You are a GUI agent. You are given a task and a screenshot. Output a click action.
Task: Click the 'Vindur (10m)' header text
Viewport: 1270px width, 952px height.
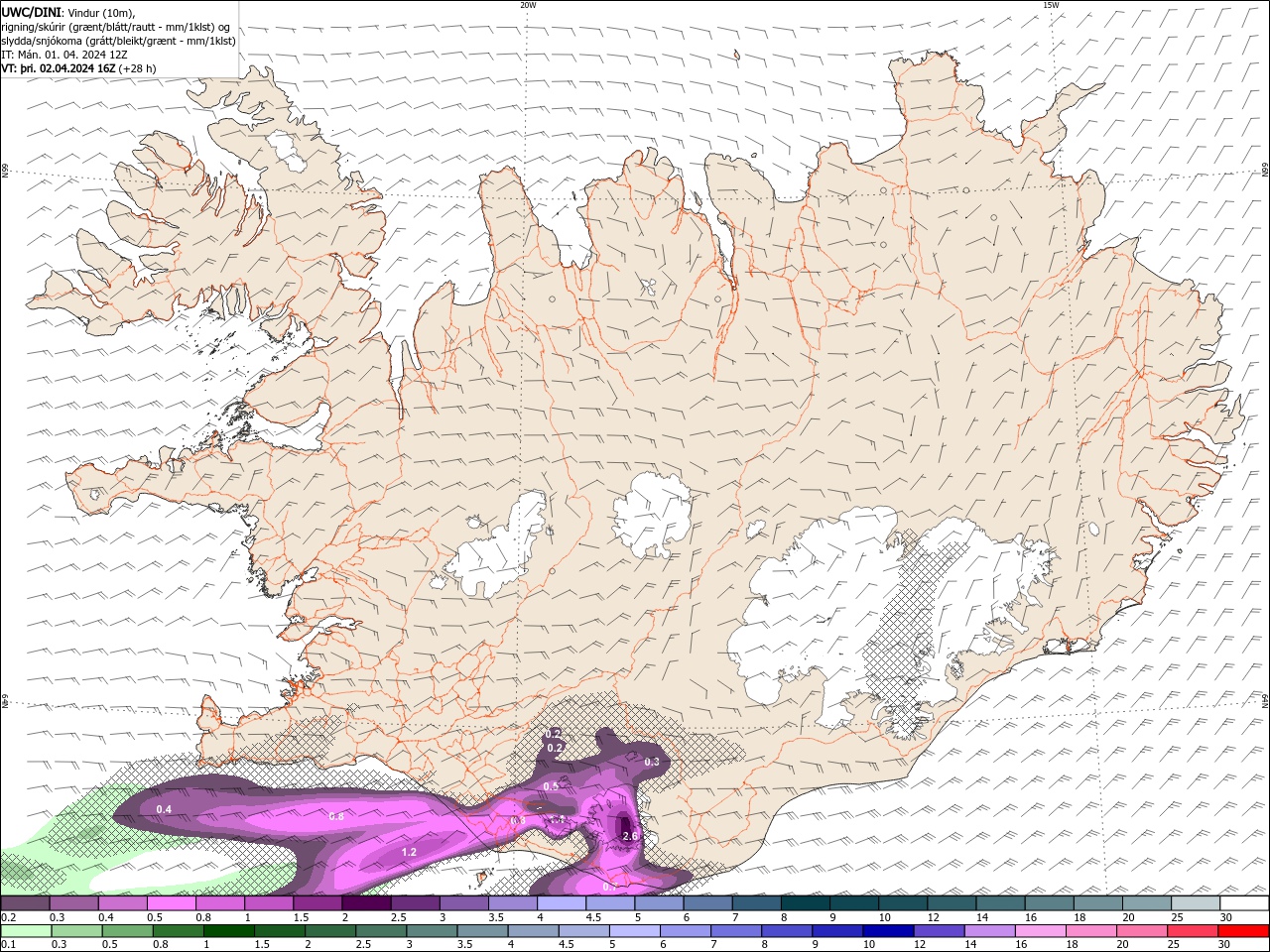100,12
